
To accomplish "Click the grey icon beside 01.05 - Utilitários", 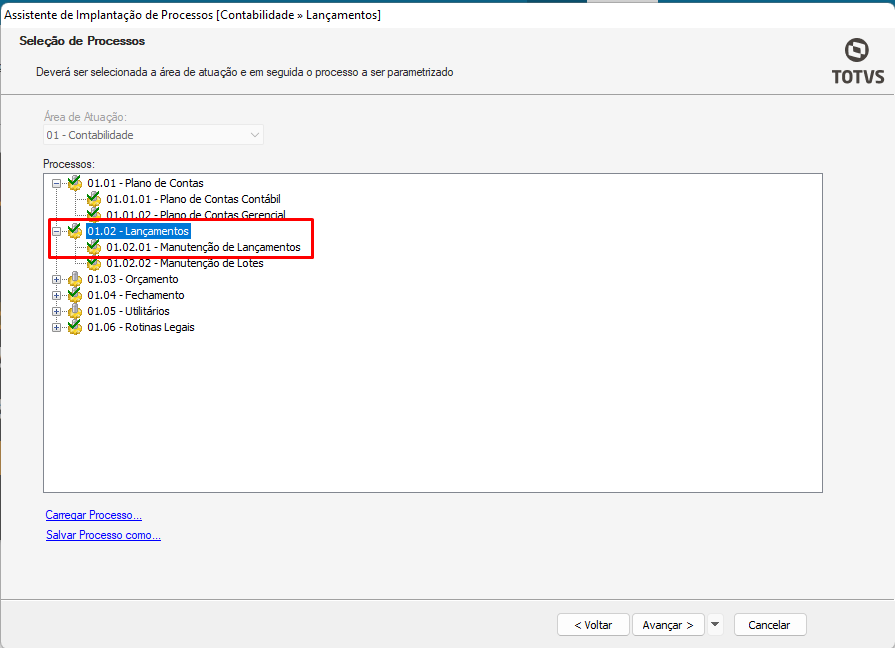I will click(75, 311).
